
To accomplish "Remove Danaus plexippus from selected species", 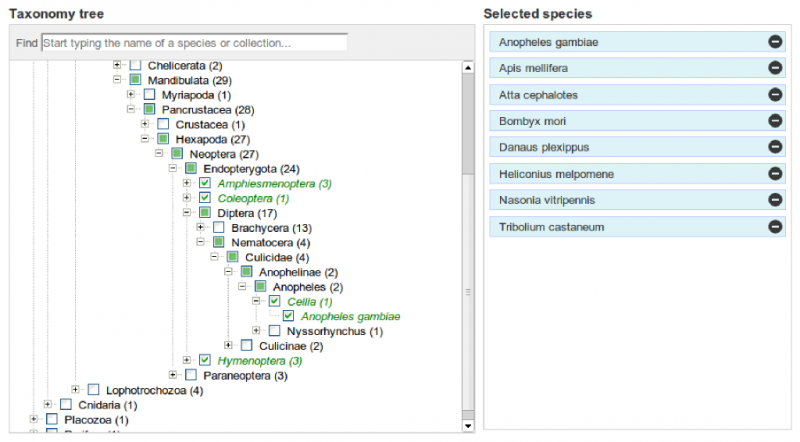I will (x=775, y=147).
